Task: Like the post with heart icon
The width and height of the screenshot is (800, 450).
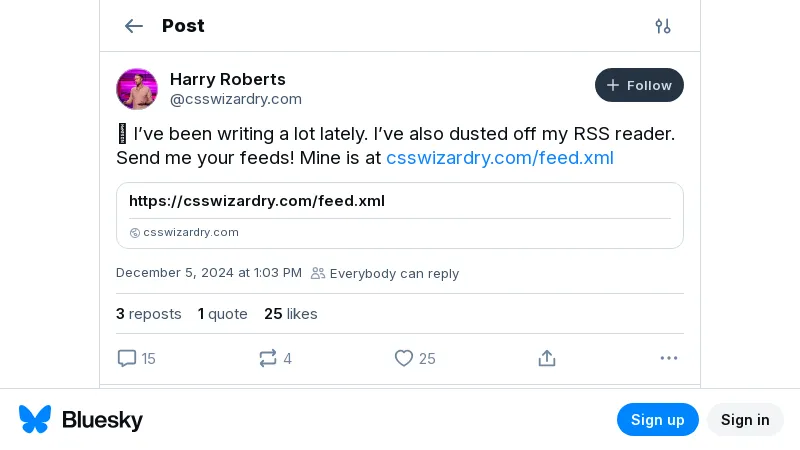Action: pyautogui.click(x=404, y=358)
